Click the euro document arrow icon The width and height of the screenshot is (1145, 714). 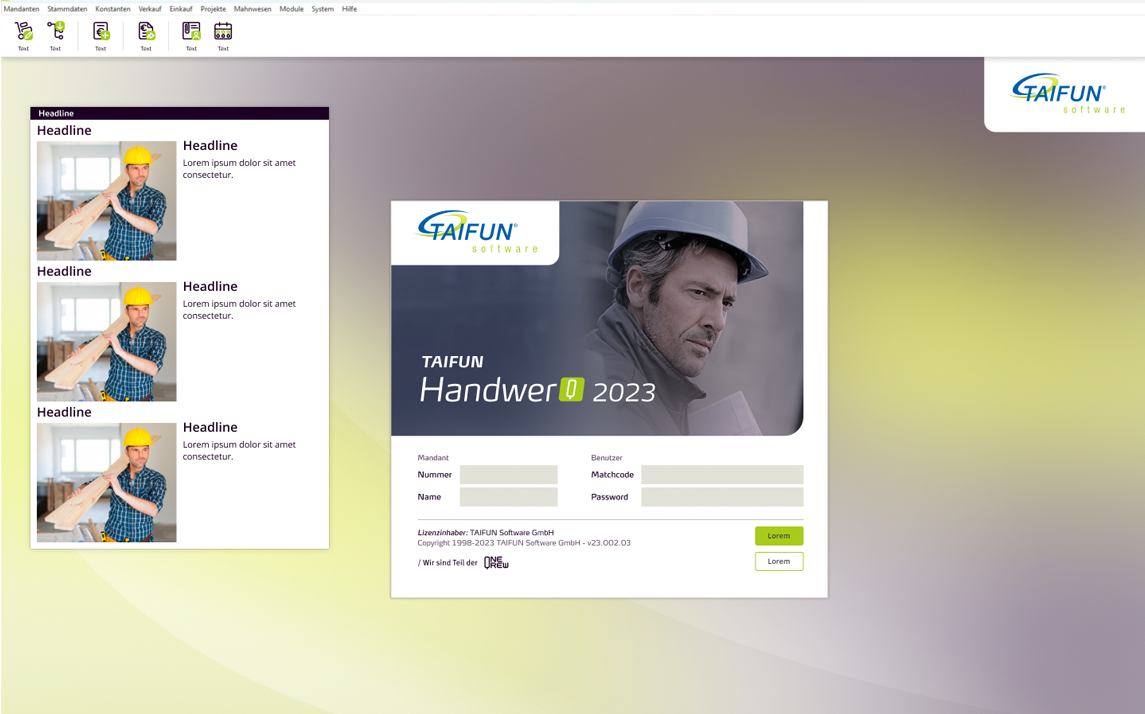pos(146,32)
